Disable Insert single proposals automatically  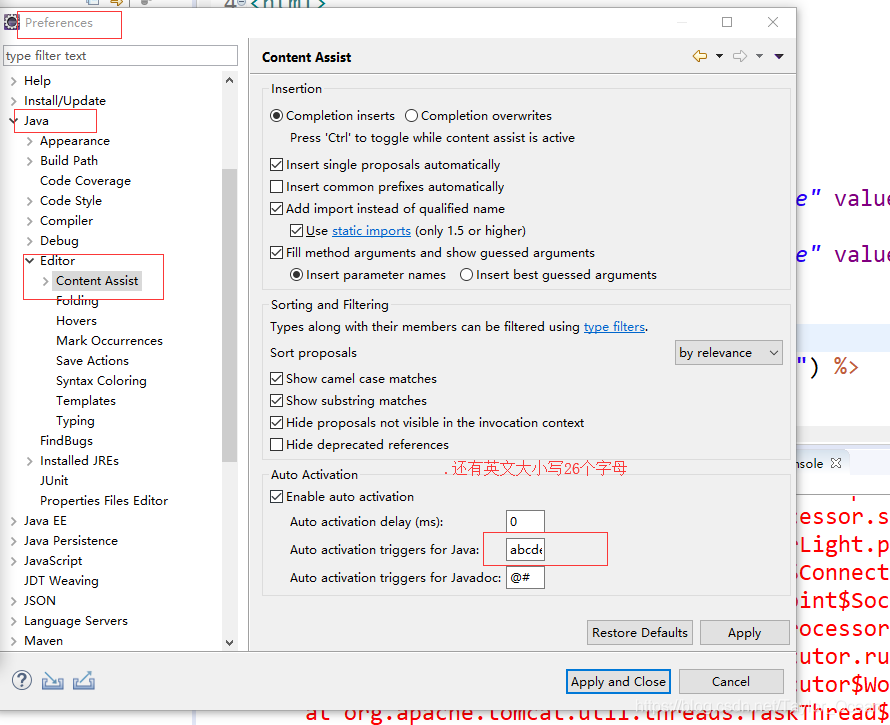(275, 164)
